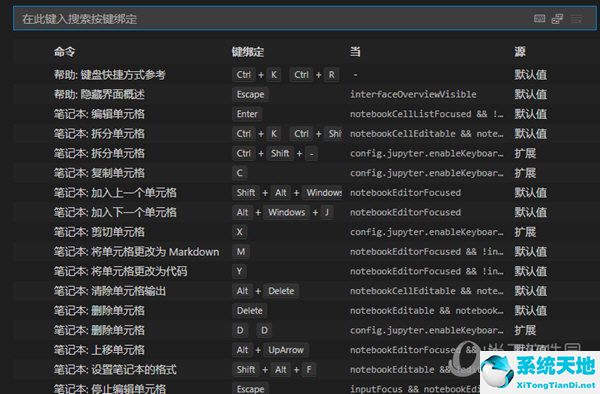
Task: Click the Enter keybinding for 编辑单元格
Action: pos(247,114)
